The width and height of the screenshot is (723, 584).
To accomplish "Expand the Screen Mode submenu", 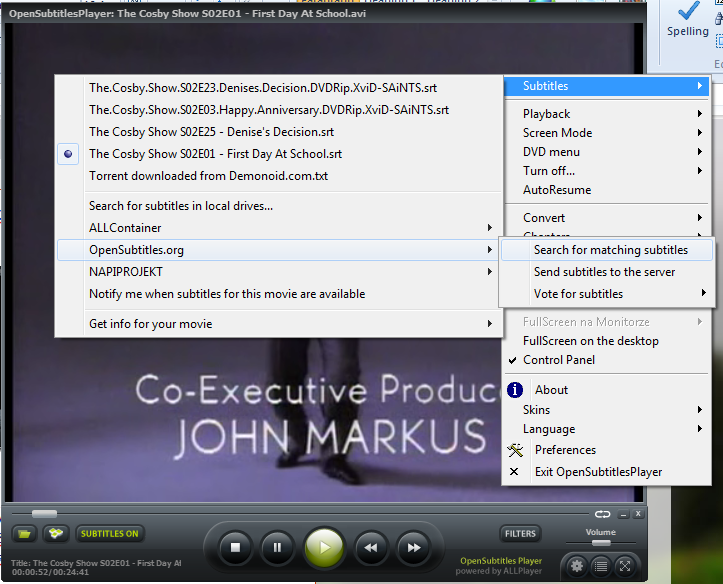I will [x=606, y=133].
